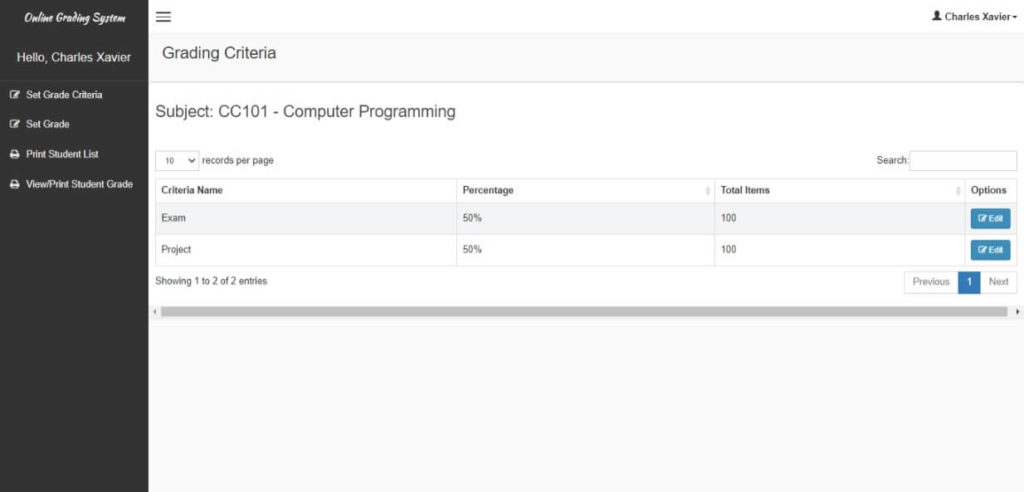
Task: Click the Print Student List printer icon
Action: coord(14,155)
